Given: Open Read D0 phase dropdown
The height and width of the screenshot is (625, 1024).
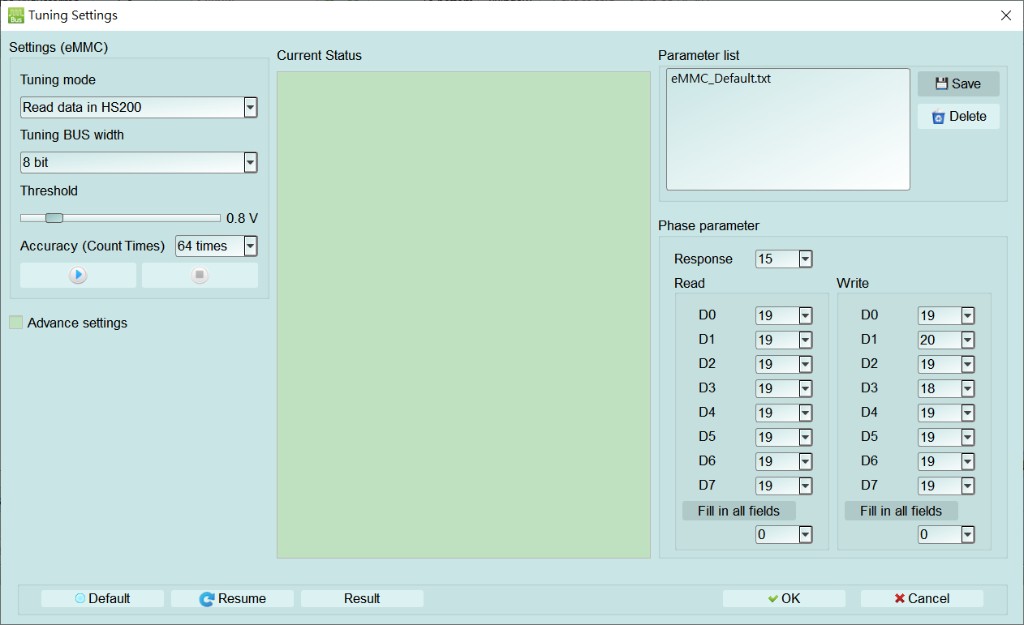Looking at the screenshot, I should 805,316.
